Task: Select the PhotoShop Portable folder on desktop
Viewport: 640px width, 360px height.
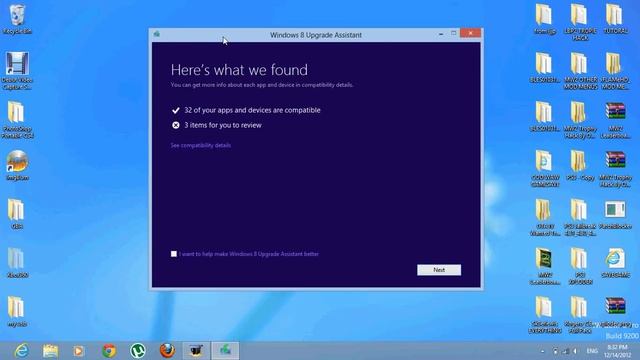Action: click(x=17, y=120)
